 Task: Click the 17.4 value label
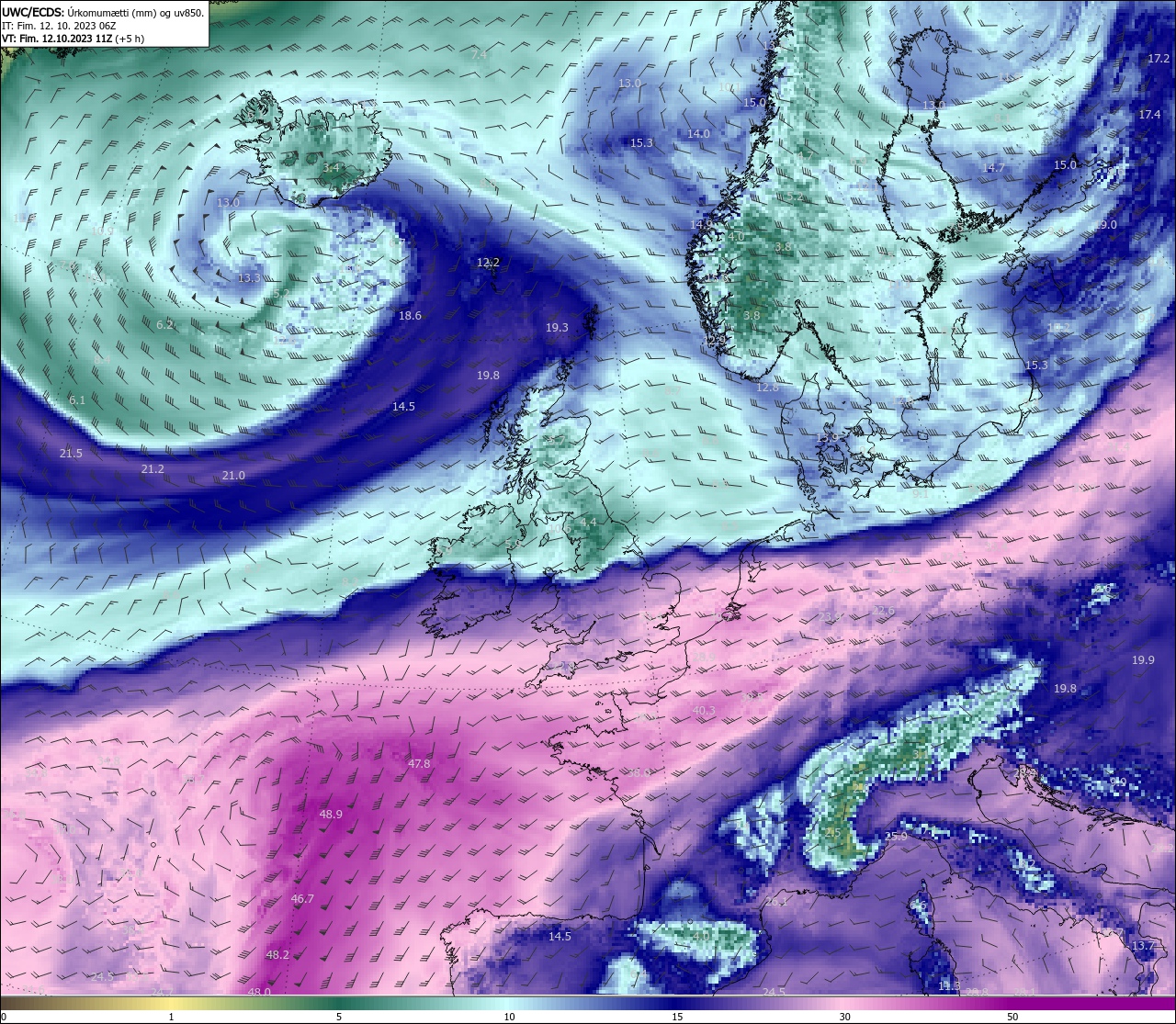click(1149, 115)
